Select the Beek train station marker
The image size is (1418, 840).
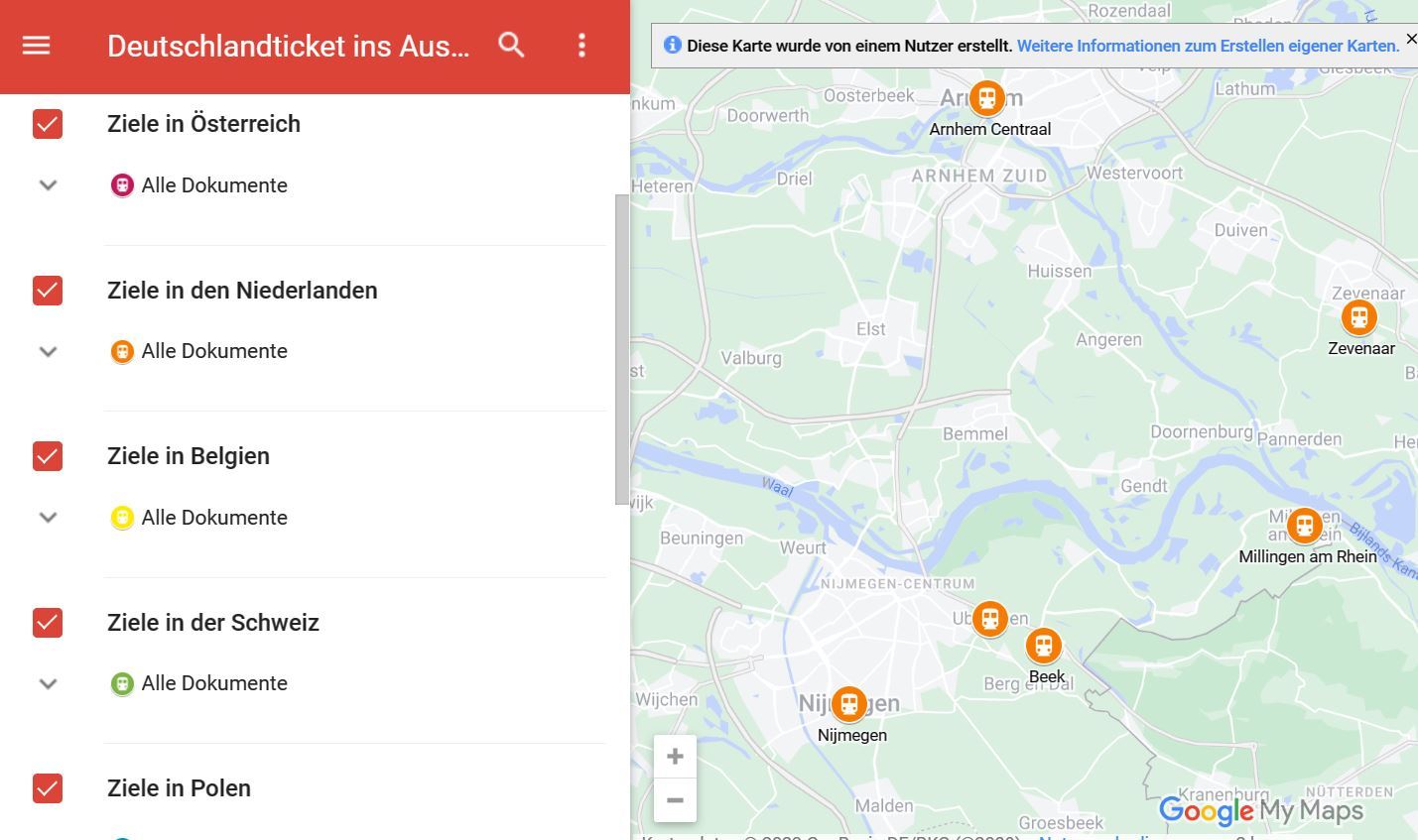(x=1043, y=647)
